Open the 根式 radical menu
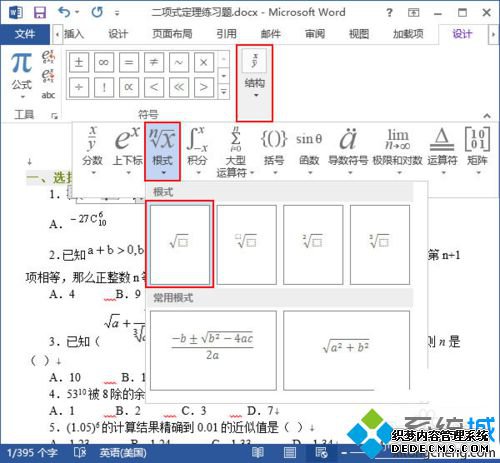The width and height of the screenshot is (500, 463). point(163,152)
